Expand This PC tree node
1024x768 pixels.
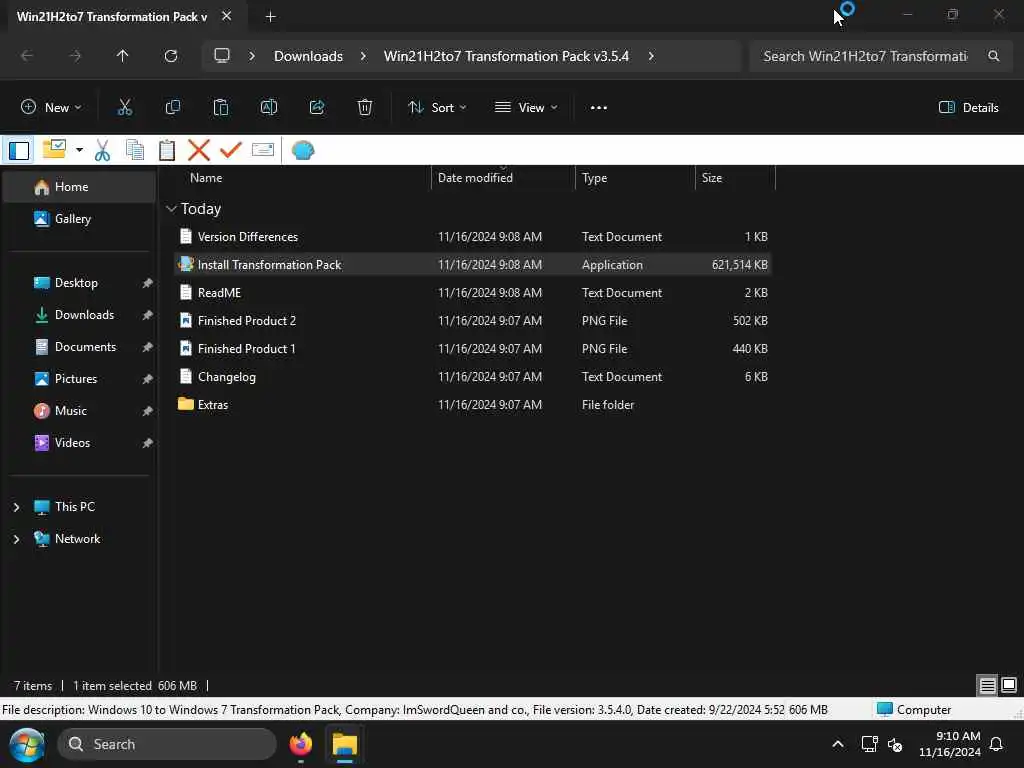click(x=16, y=507)
